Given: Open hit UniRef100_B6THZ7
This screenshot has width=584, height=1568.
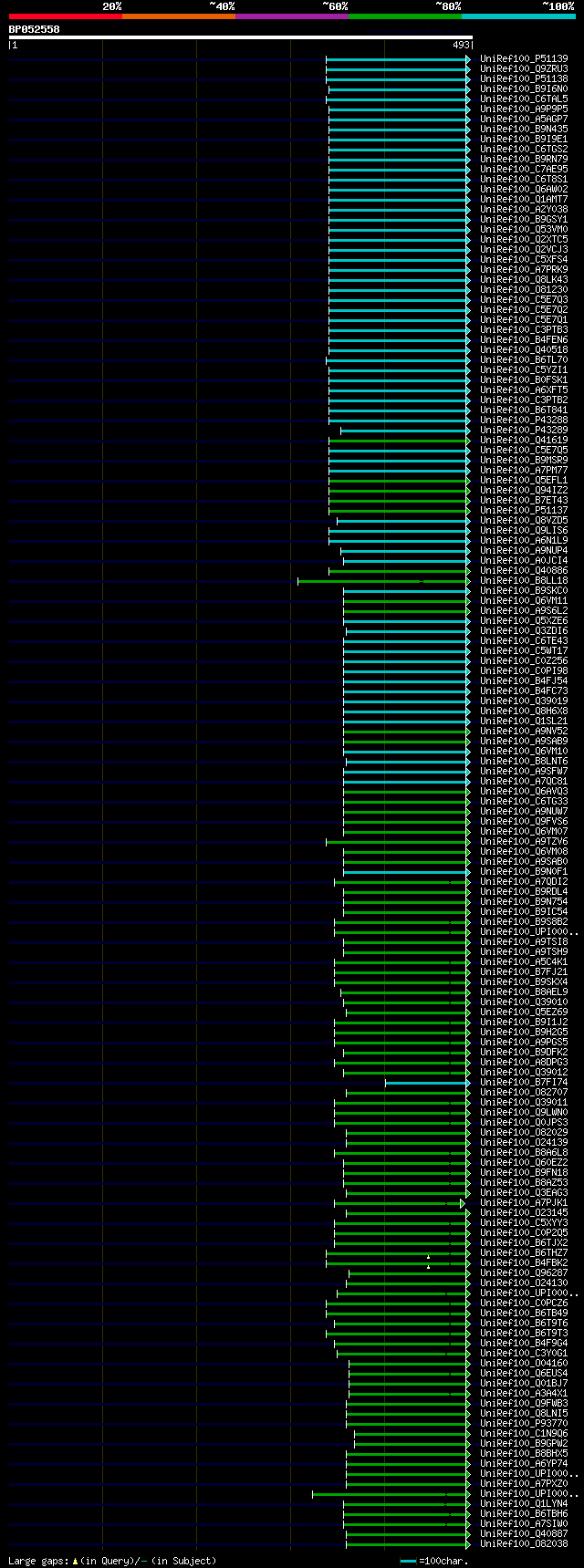Looking at the screenshot, I should pyautogui.click(x=524, y=1252).
